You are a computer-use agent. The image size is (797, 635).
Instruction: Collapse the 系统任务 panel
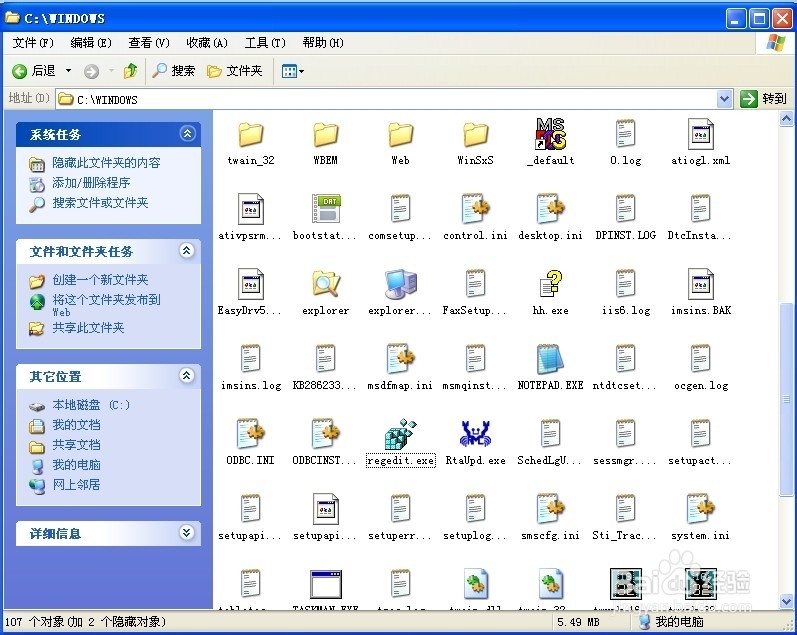pos(187,134)
